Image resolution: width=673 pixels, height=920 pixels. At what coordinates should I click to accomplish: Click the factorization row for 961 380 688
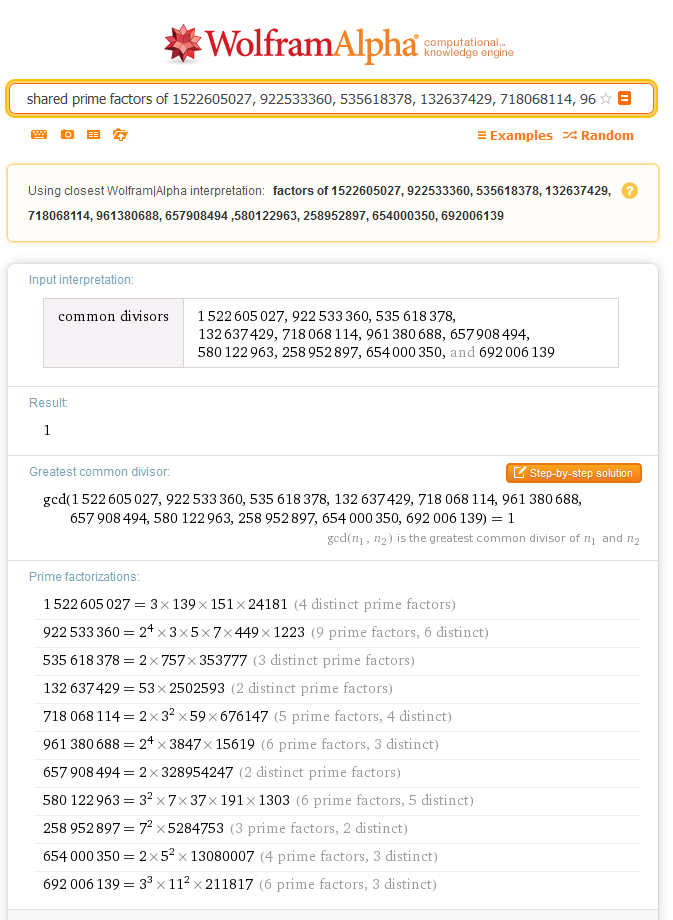click(x=337, y=745)
